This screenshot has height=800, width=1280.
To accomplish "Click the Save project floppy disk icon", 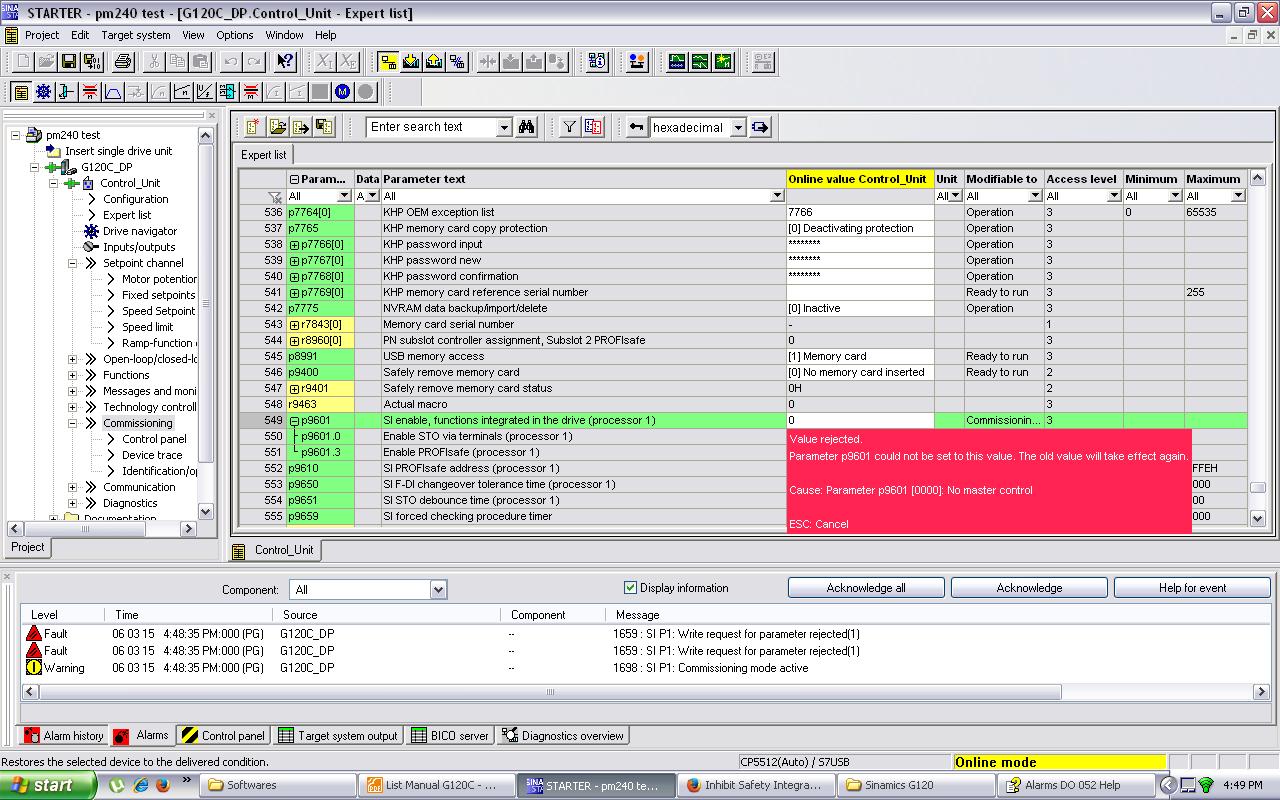I will point(69,62).
